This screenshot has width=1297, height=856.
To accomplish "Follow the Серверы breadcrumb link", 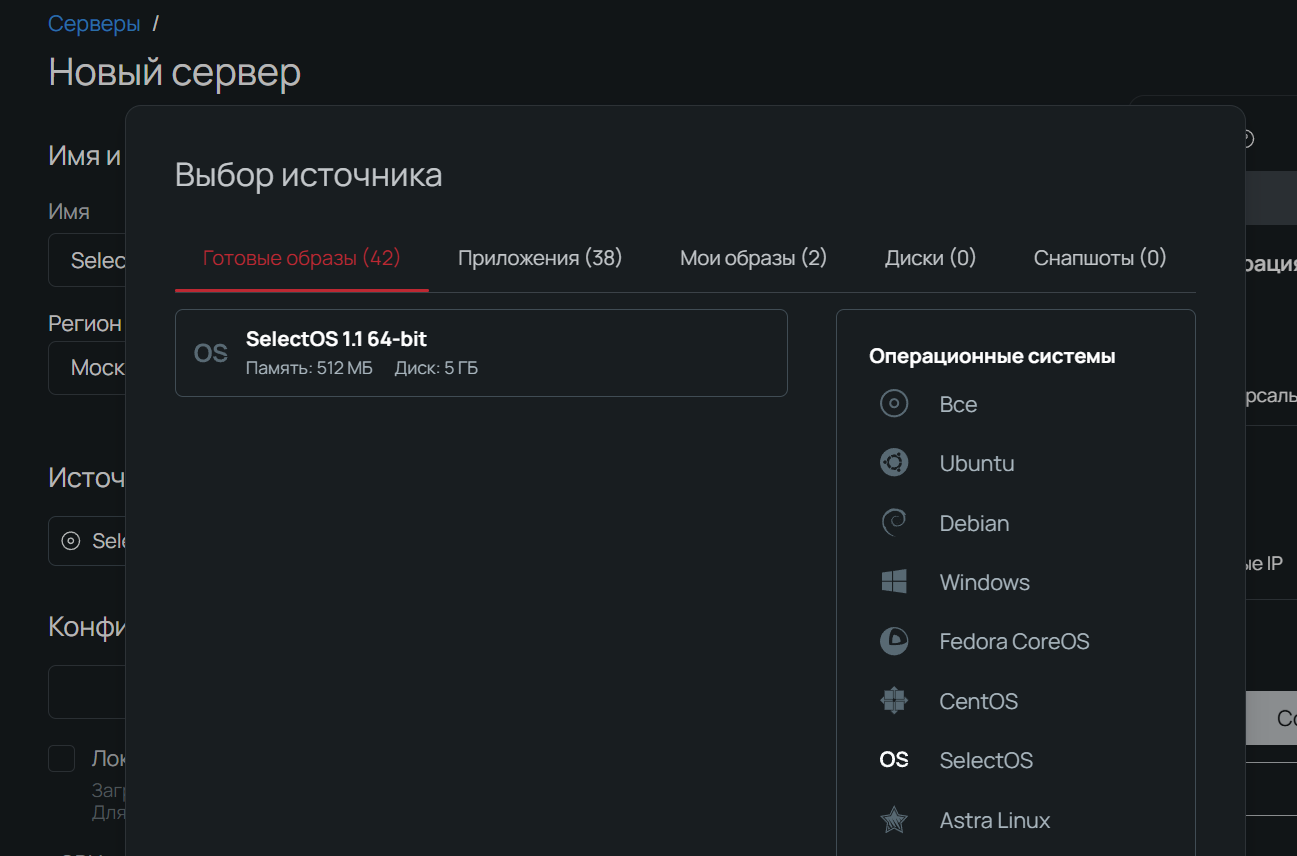I will pyautogui.click(x=94, y=24).
